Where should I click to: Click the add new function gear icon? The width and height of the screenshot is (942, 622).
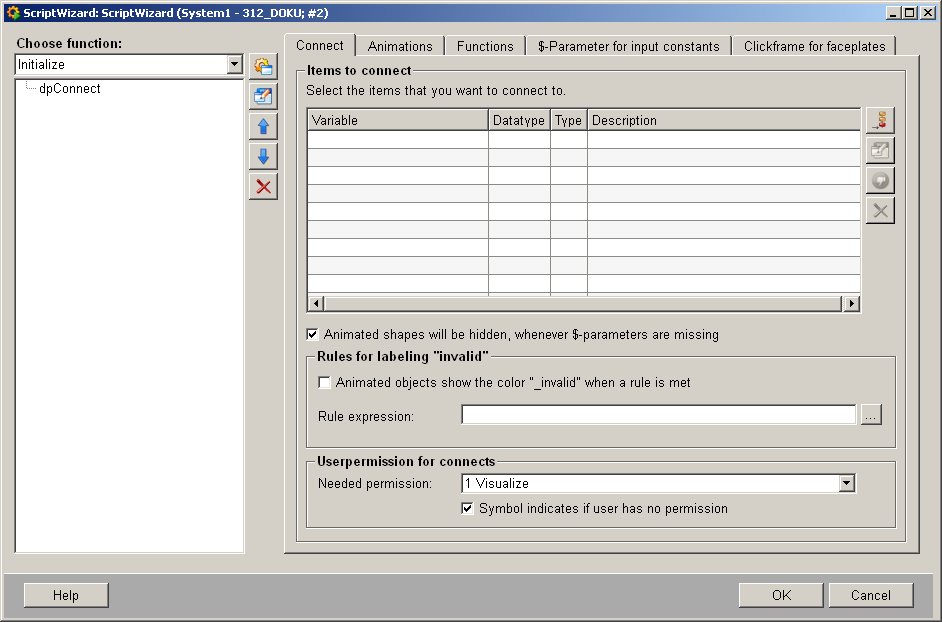(x=263, y=67)
